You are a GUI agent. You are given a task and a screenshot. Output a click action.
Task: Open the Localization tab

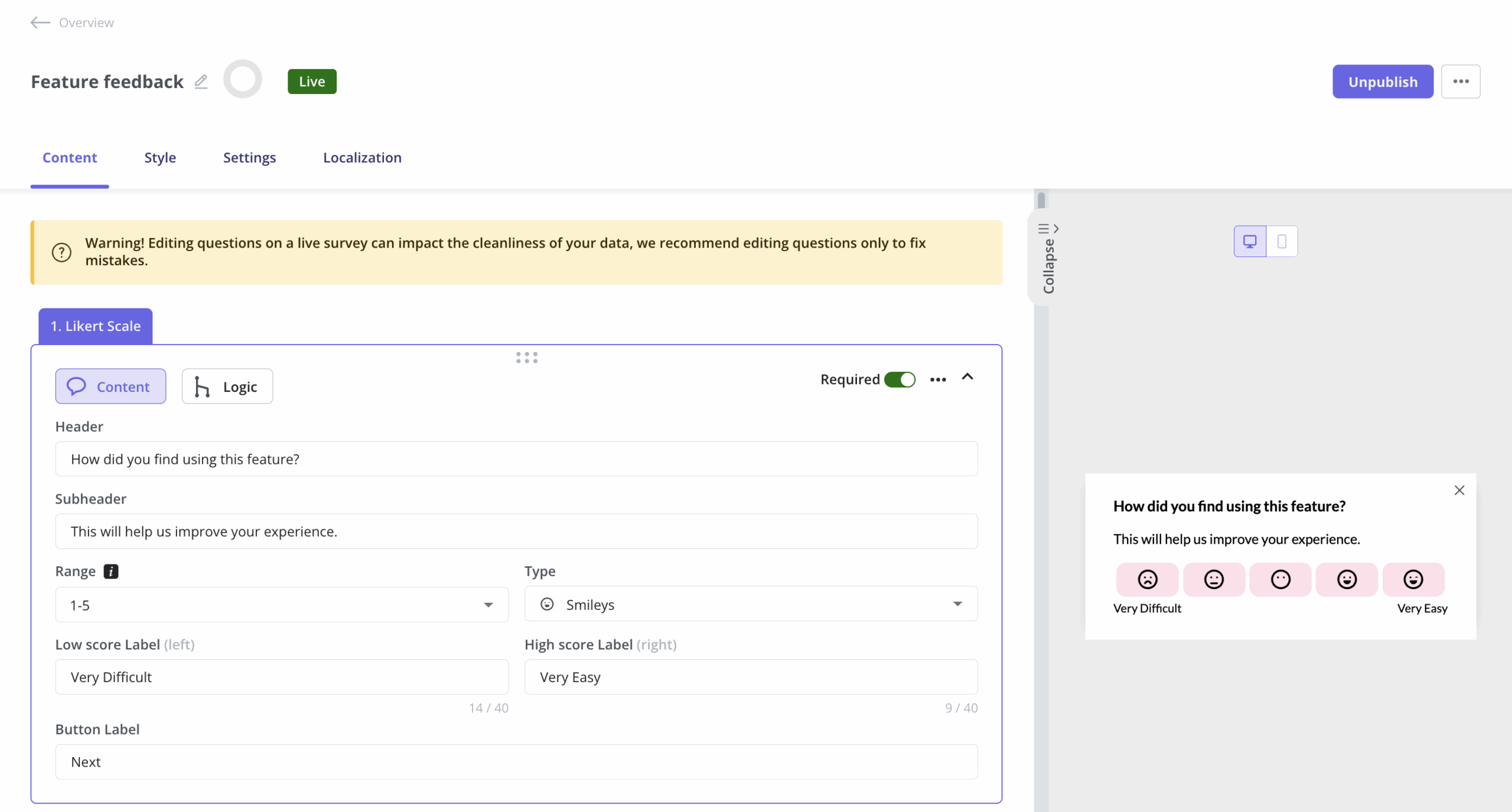(362, 158)
